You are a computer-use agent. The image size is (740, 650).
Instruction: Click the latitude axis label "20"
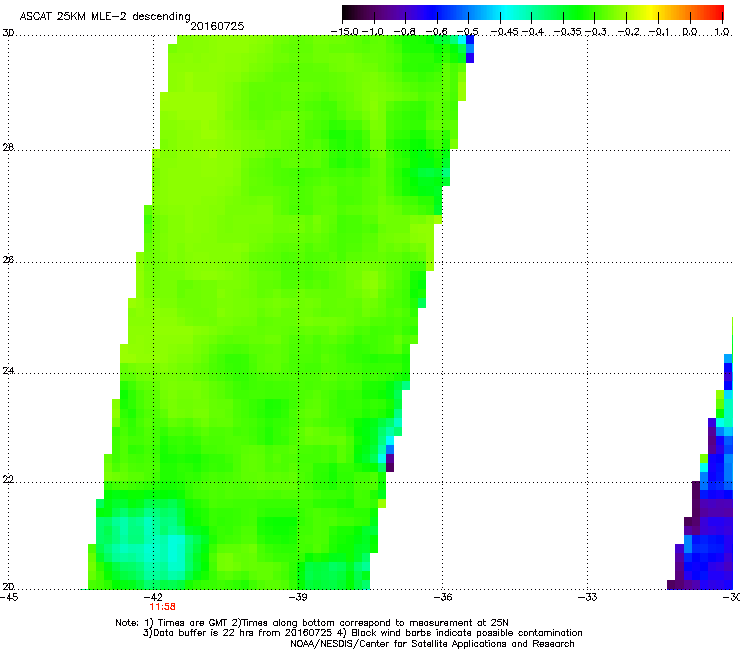[x=8, y=587]
